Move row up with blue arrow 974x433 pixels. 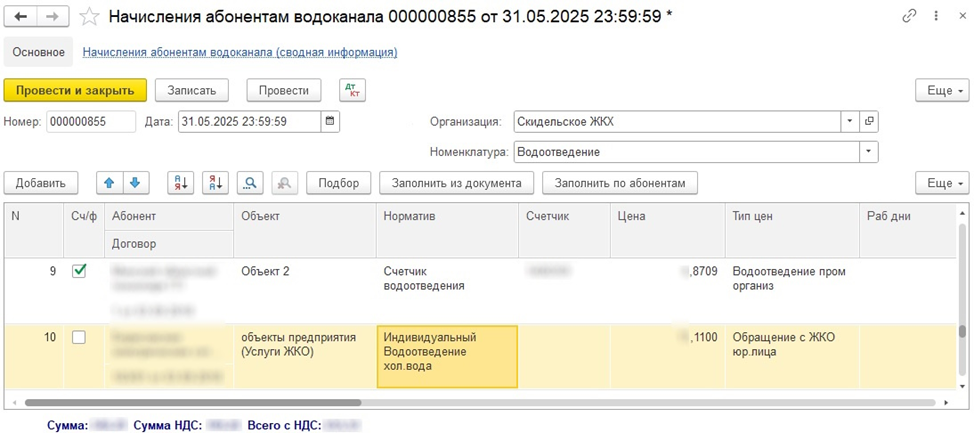(x=110, y=183)
